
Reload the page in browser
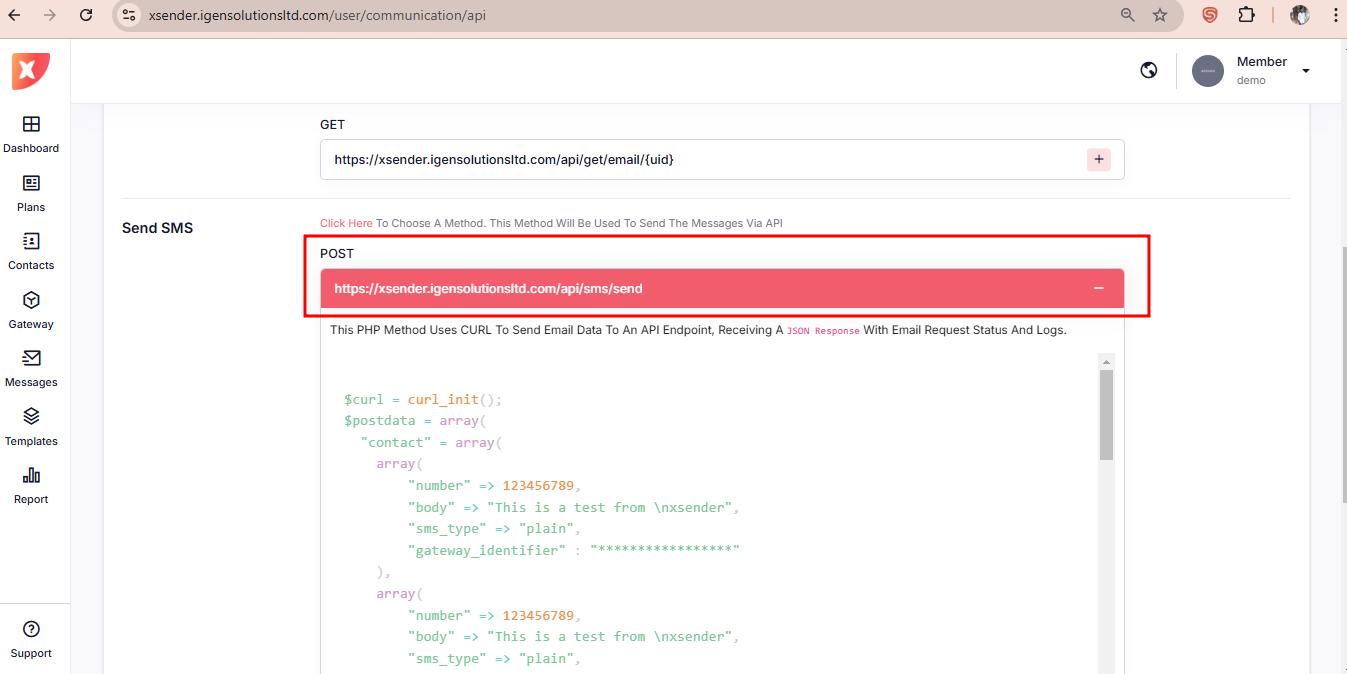(86, 15)
